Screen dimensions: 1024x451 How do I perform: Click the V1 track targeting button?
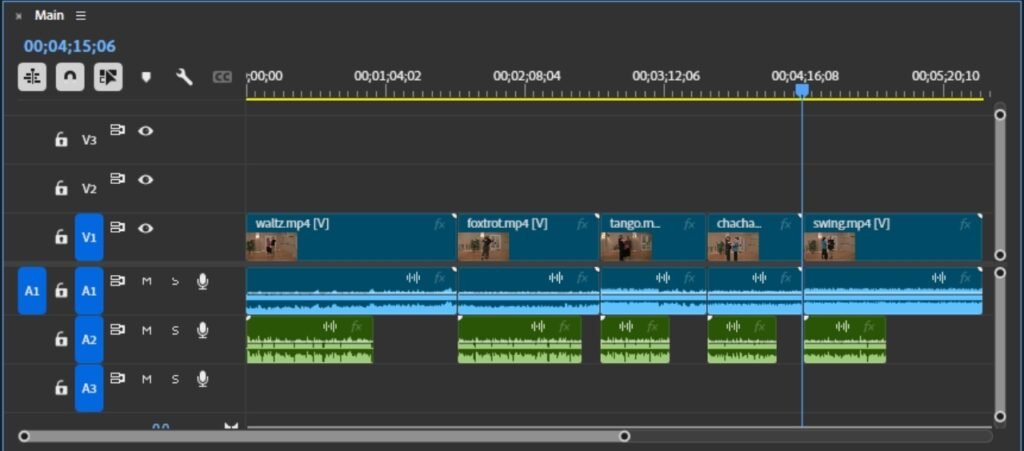click(x=89, y=237)
